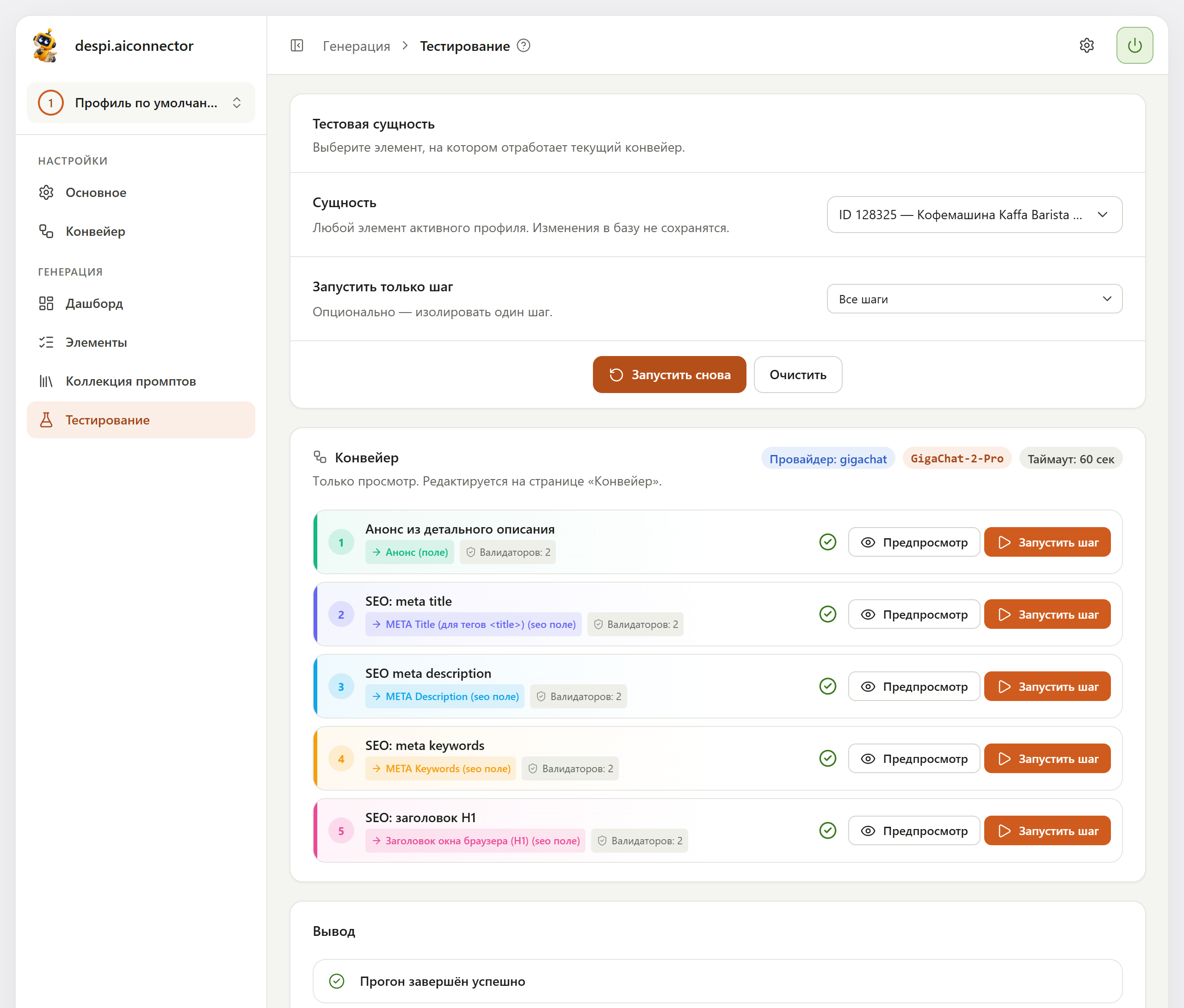Open the Дашборд page

tap(141, 303)
